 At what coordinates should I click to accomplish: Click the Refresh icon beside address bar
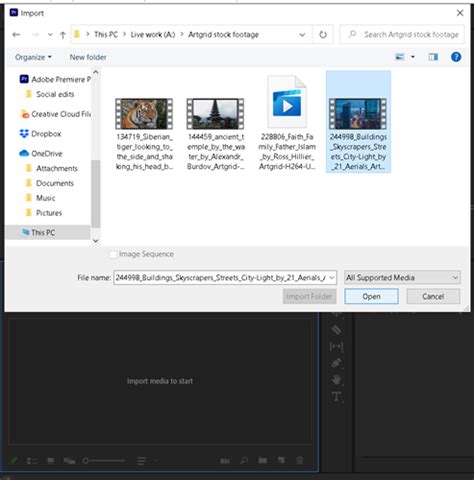coord(323,34)
